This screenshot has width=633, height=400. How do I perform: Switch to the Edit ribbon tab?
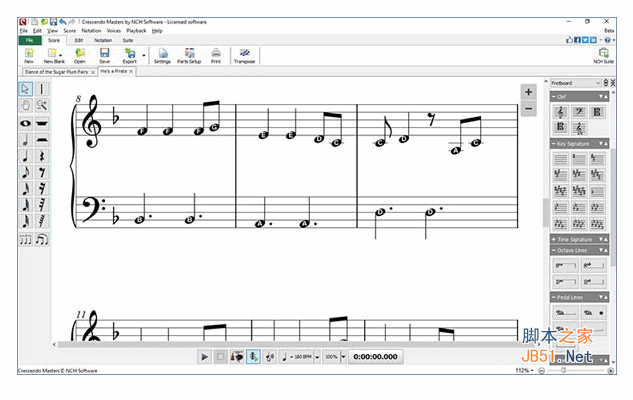click(x=79, y=40)
